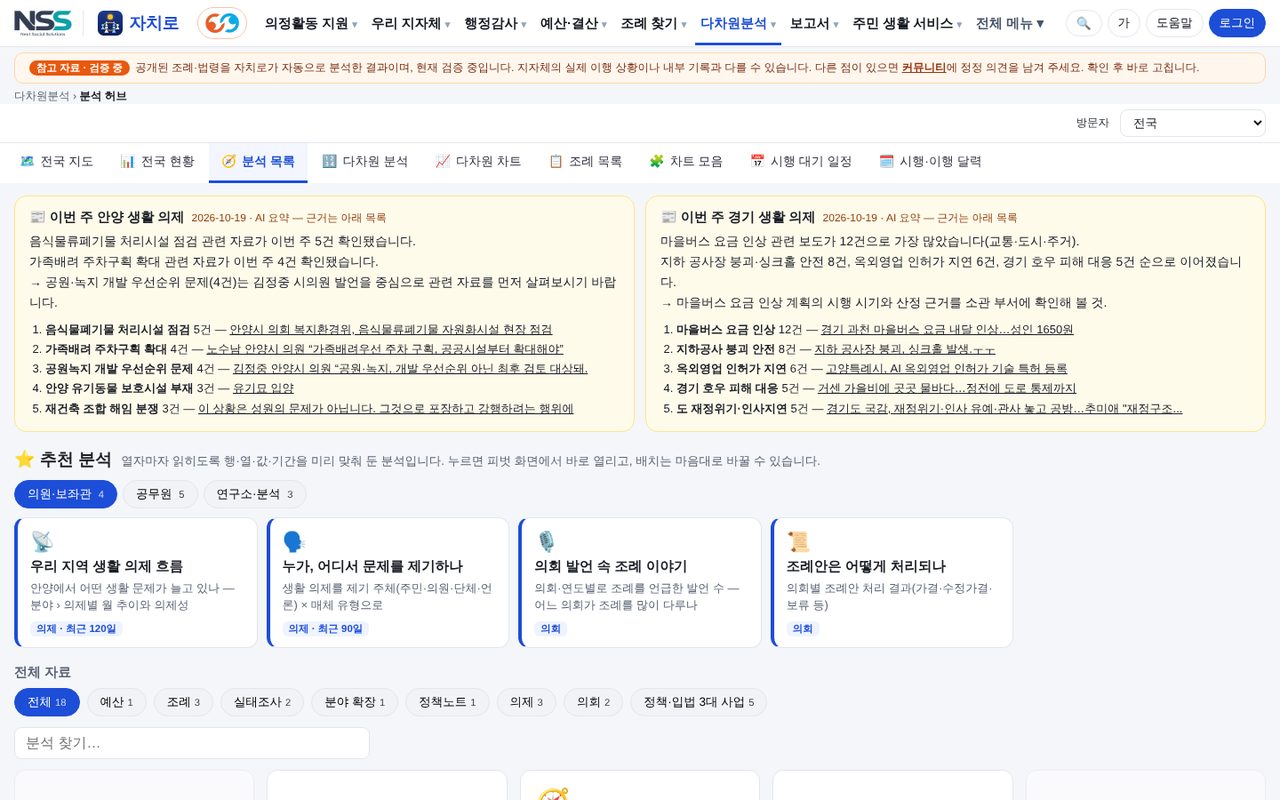Open the 누가, 어디서 문제를 제기하나 card
The height and width of the screenshot is (800, 1280).
(x=387, y=582)
